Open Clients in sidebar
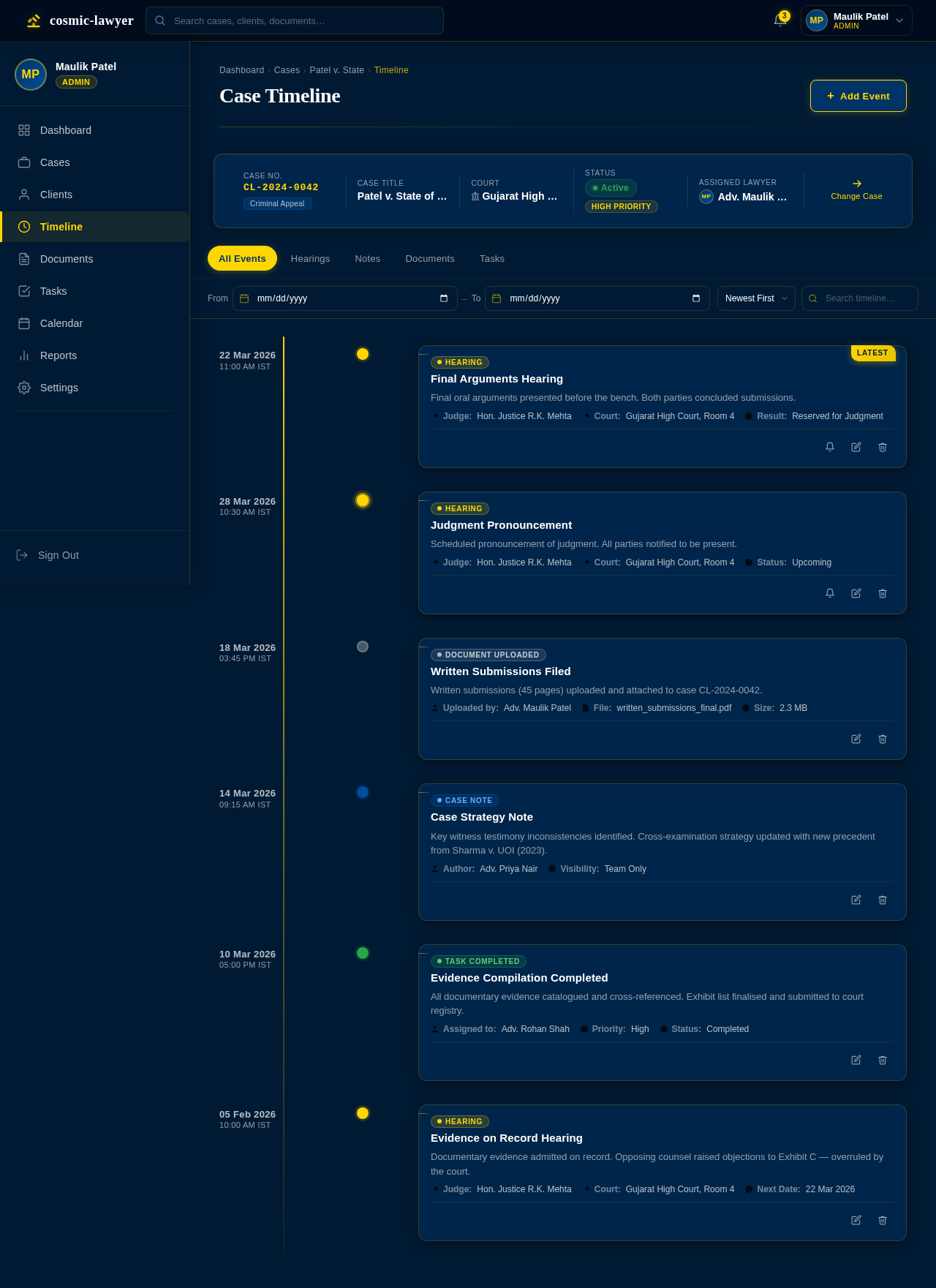 click(x=95, y=195)
